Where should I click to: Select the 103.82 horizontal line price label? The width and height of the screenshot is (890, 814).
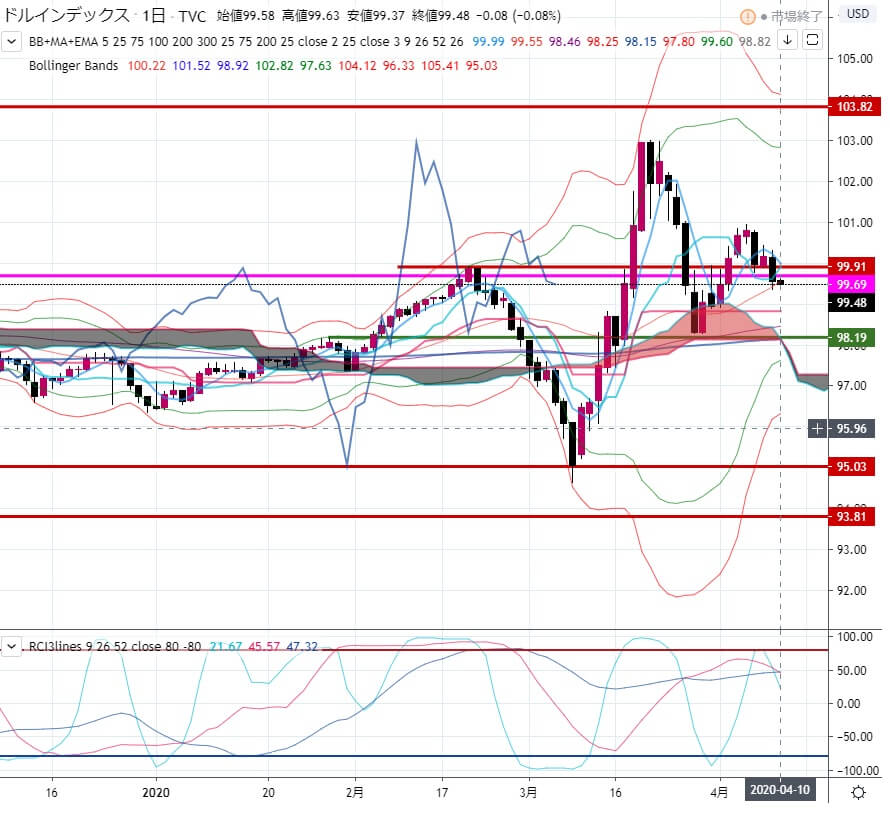[854, 107]
